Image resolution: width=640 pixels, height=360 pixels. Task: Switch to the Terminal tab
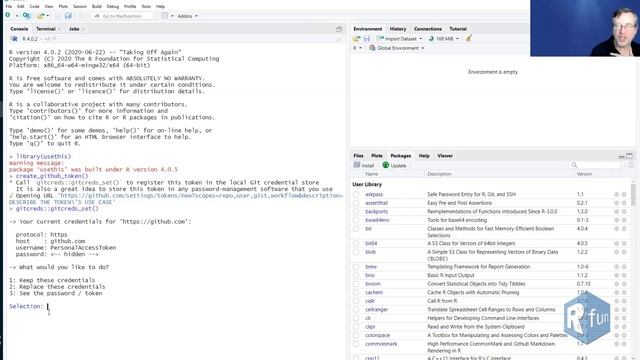(x=46, y=29)
